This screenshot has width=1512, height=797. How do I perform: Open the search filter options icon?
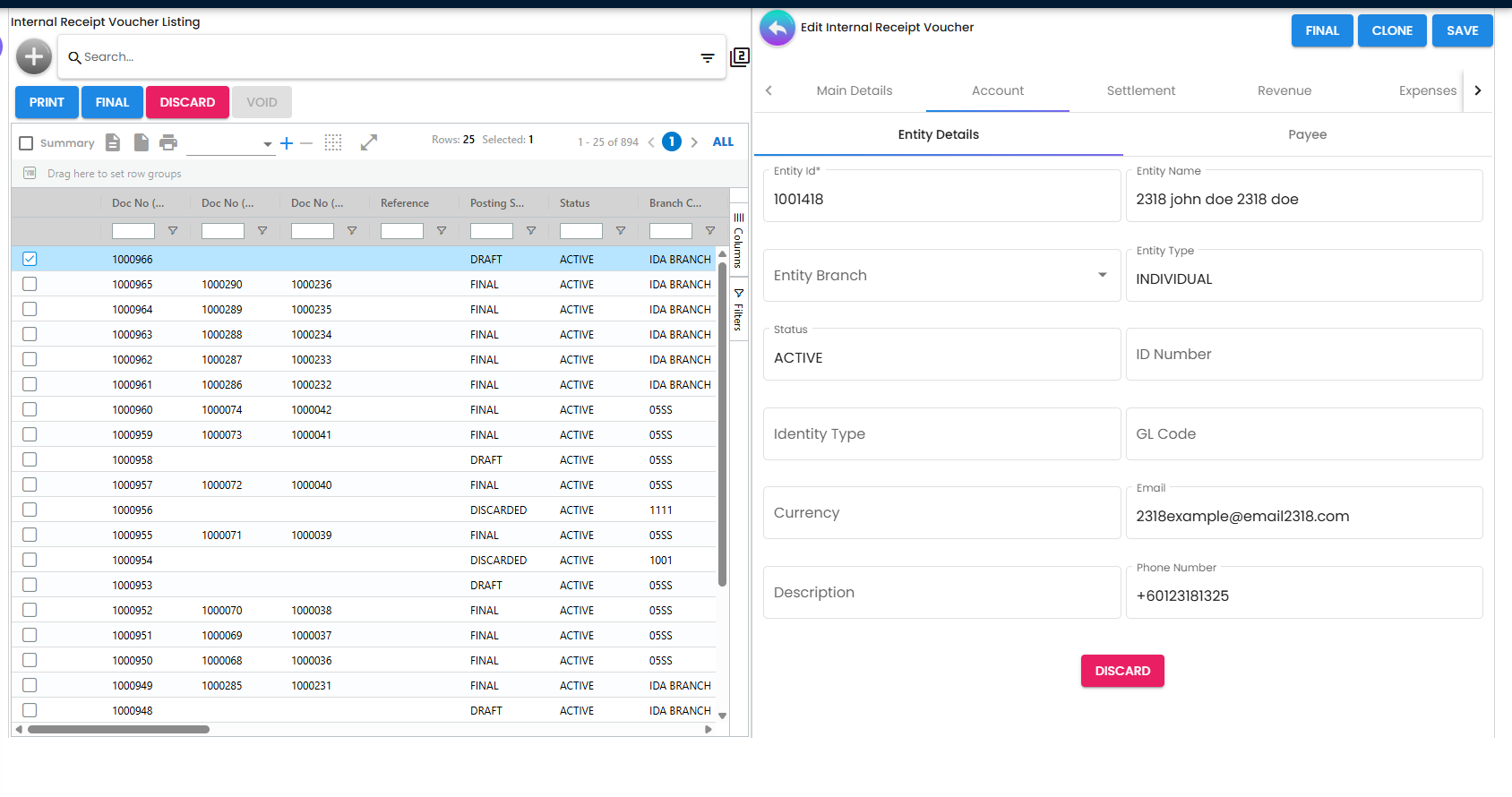707,58
